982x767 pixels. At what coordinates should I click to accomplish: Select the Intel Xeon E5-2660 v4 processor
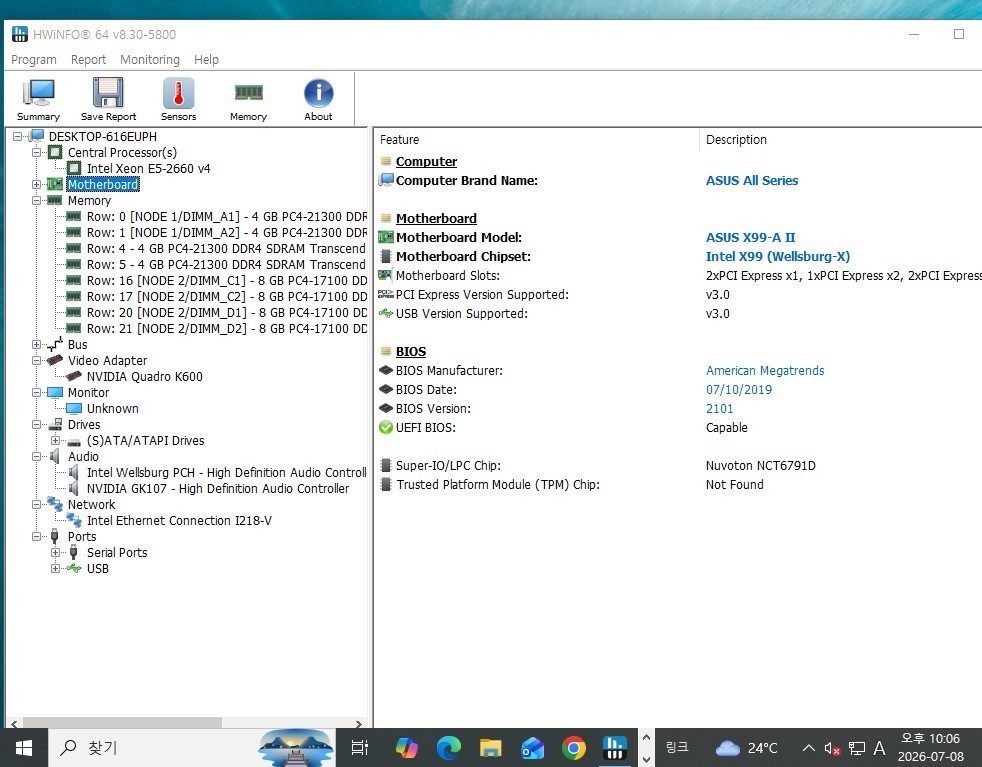point(148,168)
